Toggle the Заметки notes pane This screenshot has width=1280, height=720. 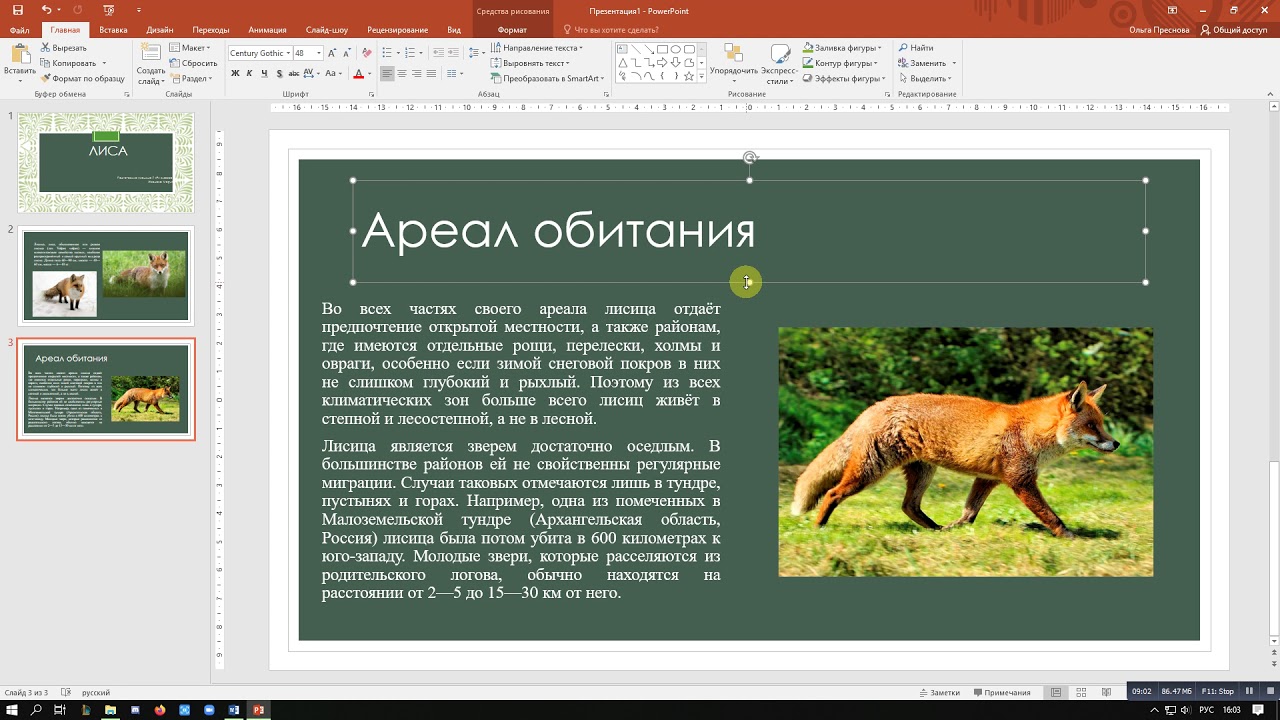pyautogui.click(x=938, y=692)
